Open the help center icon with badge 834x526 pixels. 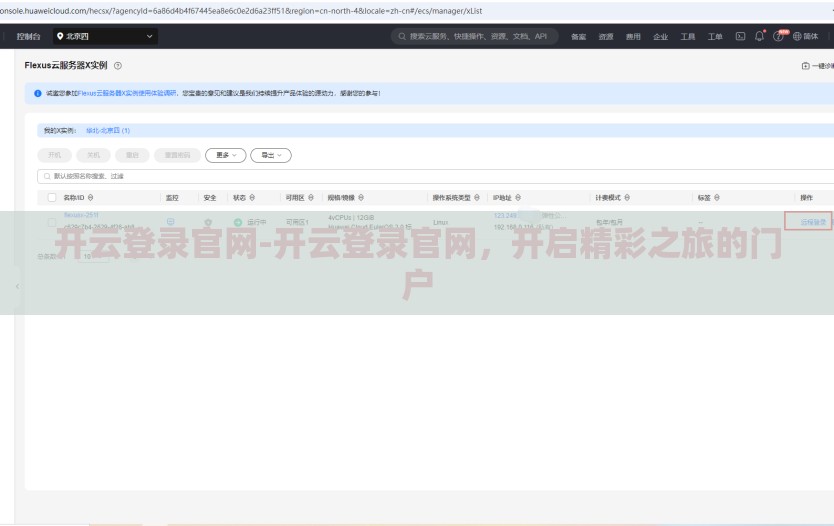[778, 36]
